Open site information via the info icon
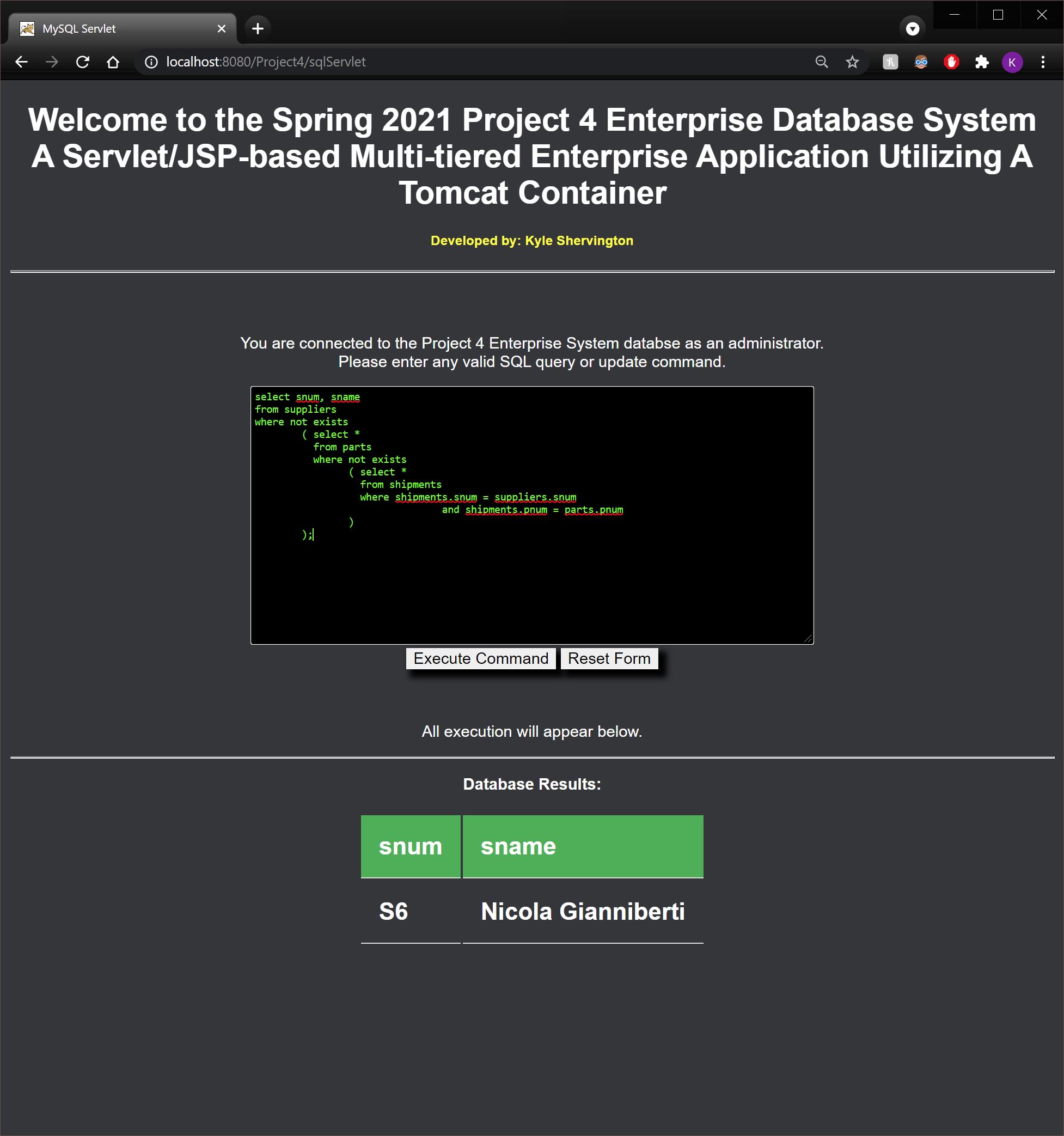 click(x=150, y=62)
